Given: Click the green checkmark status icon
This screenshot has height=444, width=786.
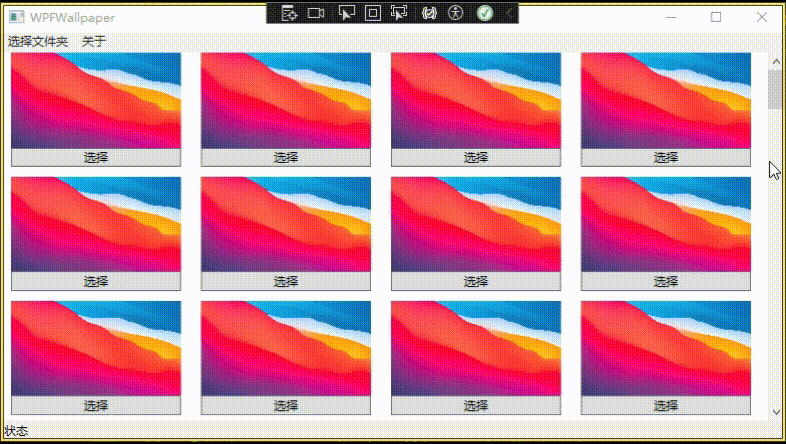Looking at the screenshot, I should pos(485,13).
